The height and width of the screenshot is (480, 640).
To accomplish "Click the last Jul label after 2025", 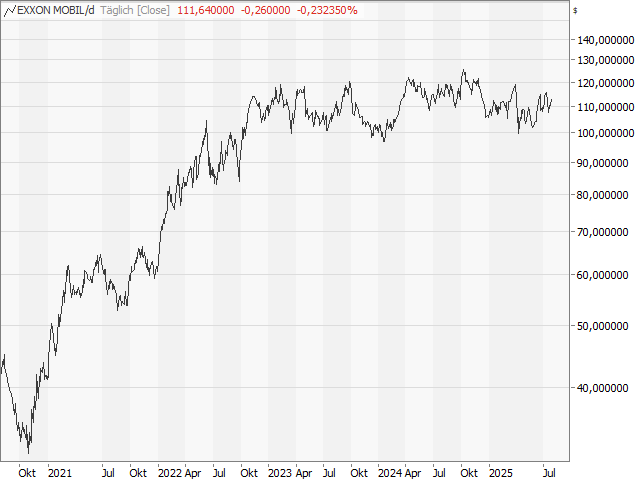I will 549,473.
